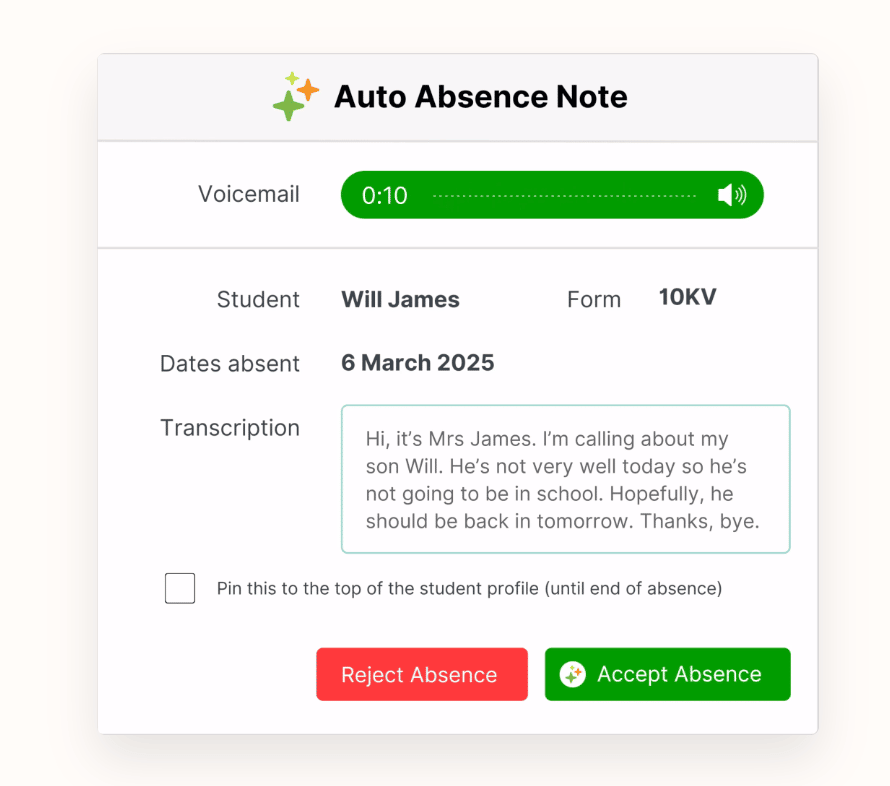
Task: Click the Transcription field label
Action: tap(229, 428)
